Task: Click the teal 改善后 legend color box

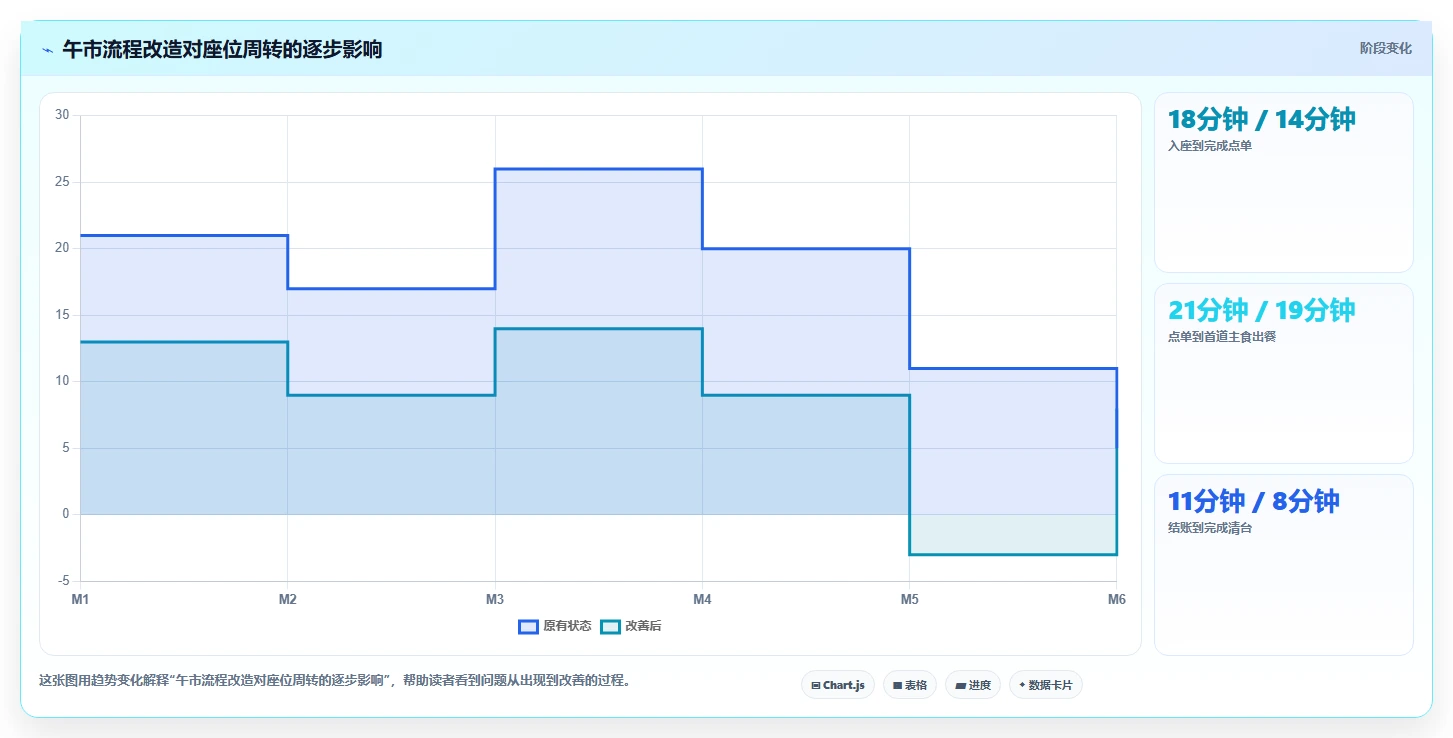Action: tap(610, 627)
